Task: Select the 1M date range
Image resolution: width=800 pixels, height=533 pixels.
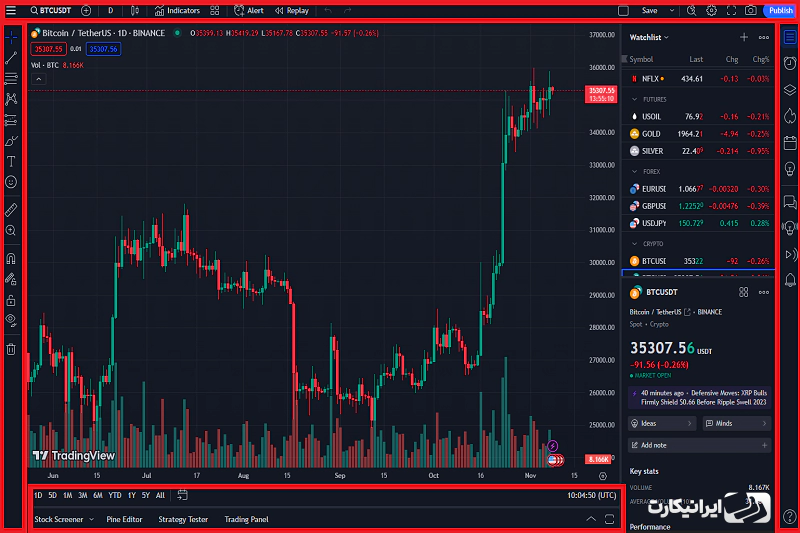Action: [x=67, y=495]
